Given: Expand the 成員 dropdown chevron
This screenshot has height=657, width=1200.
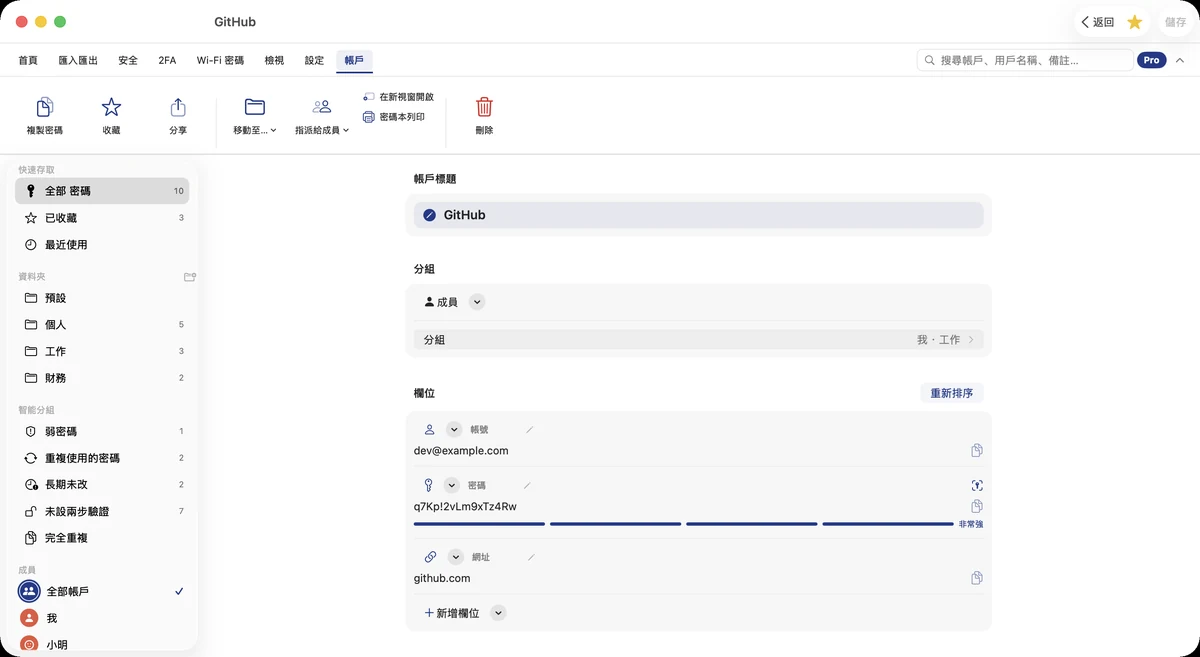Looking at the screenshot, I should [477, 302].
